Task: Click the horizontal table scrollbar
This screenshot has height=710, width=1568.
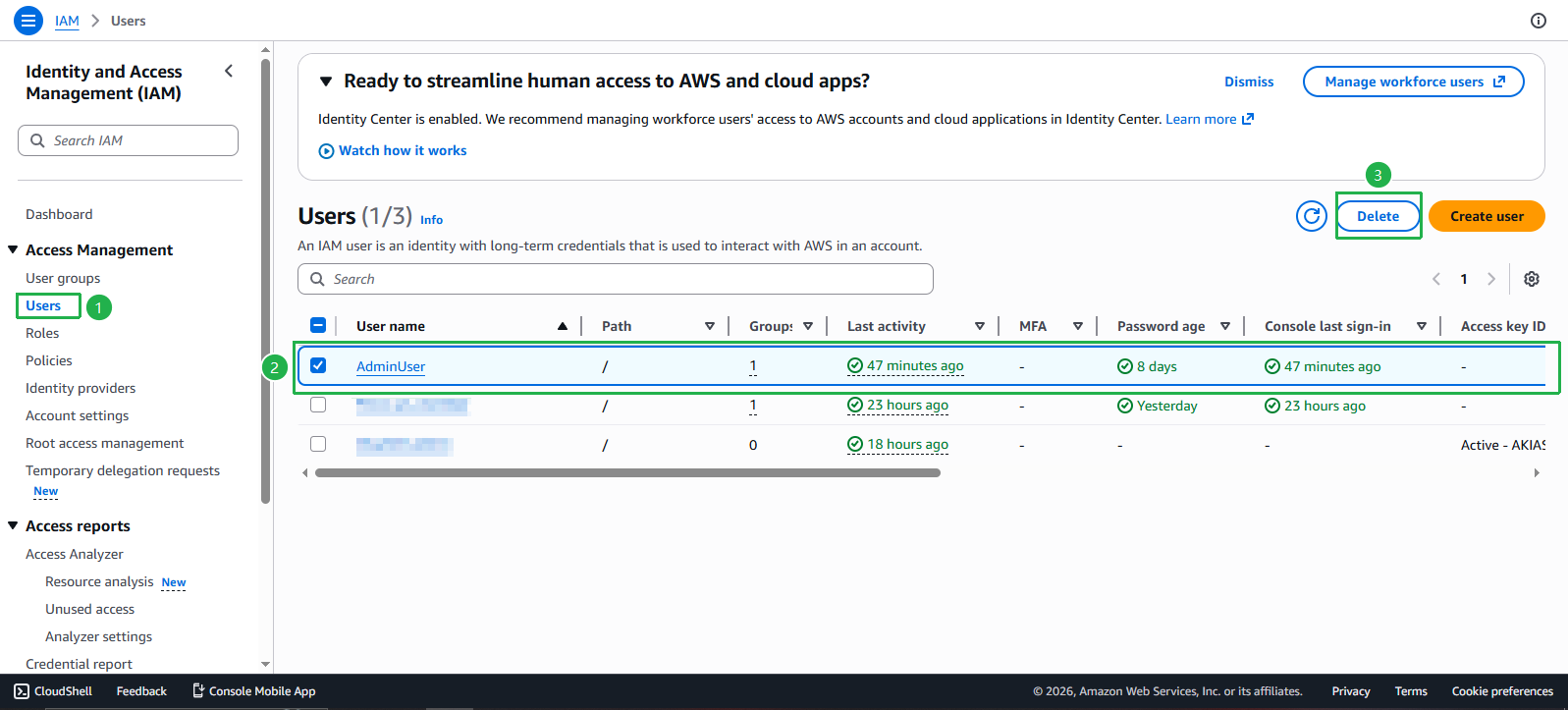Action: click(x=628, y=472)
